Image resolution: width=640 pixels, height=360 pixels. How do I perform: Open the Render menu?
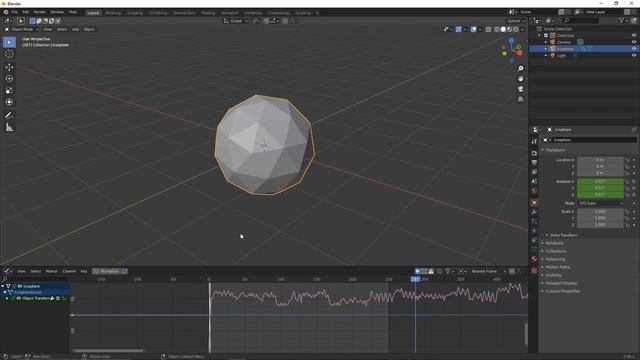40,12
